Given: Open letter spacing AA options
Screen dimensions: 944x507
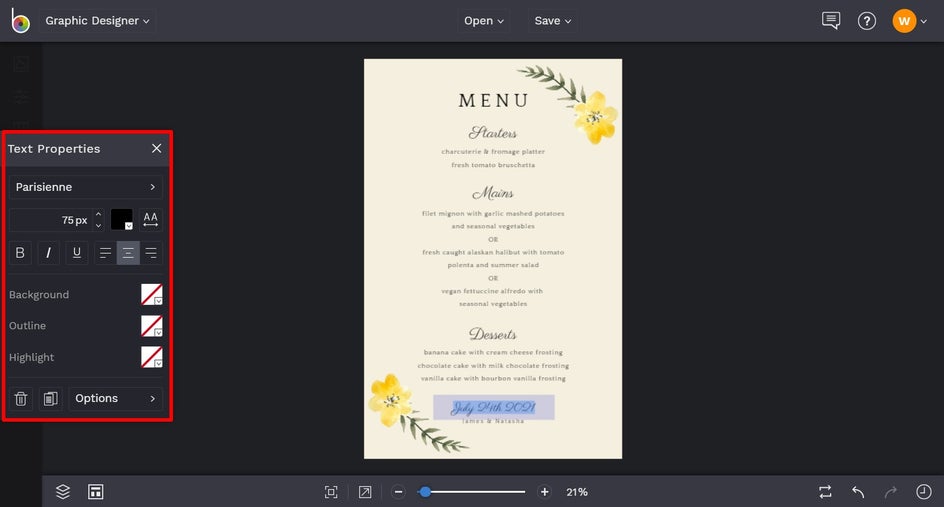Looking at the screenshot, I should 151,219.
